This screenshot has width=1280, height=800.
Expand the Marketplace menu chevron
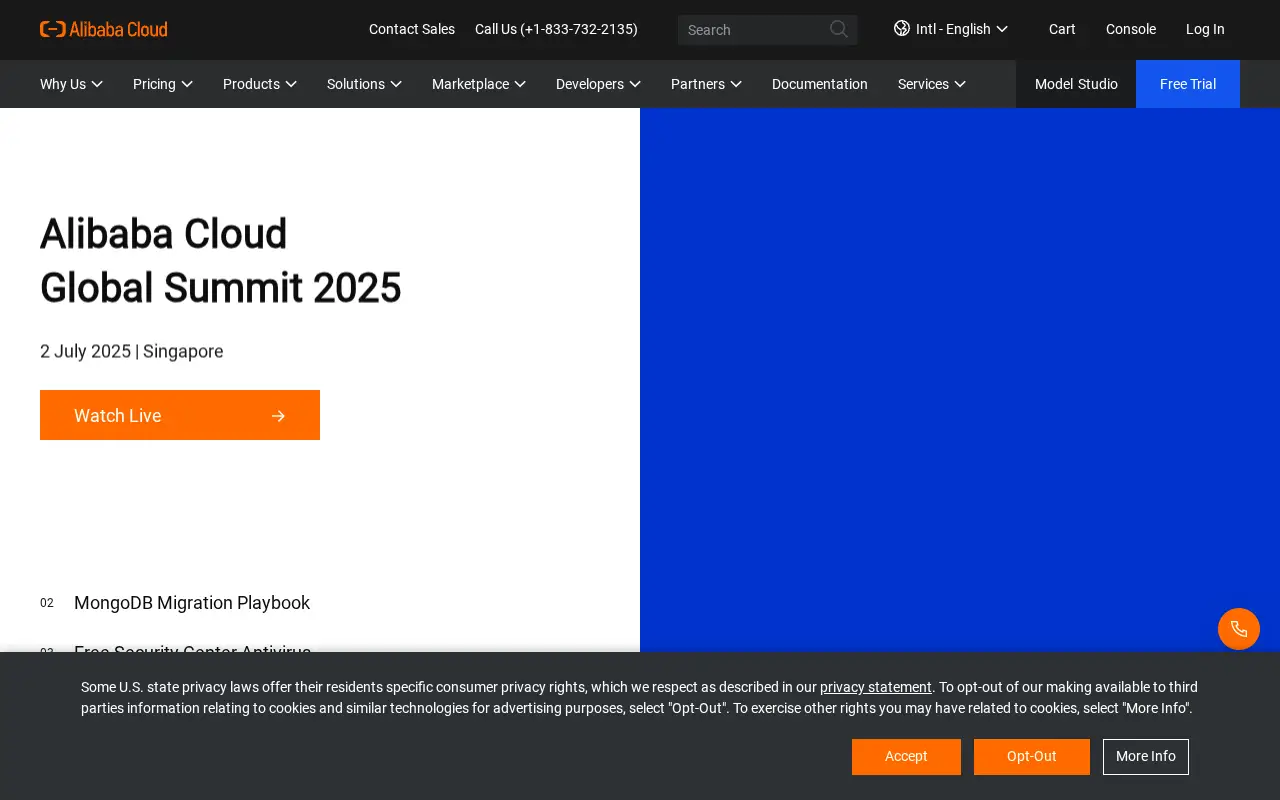(520, 84)
